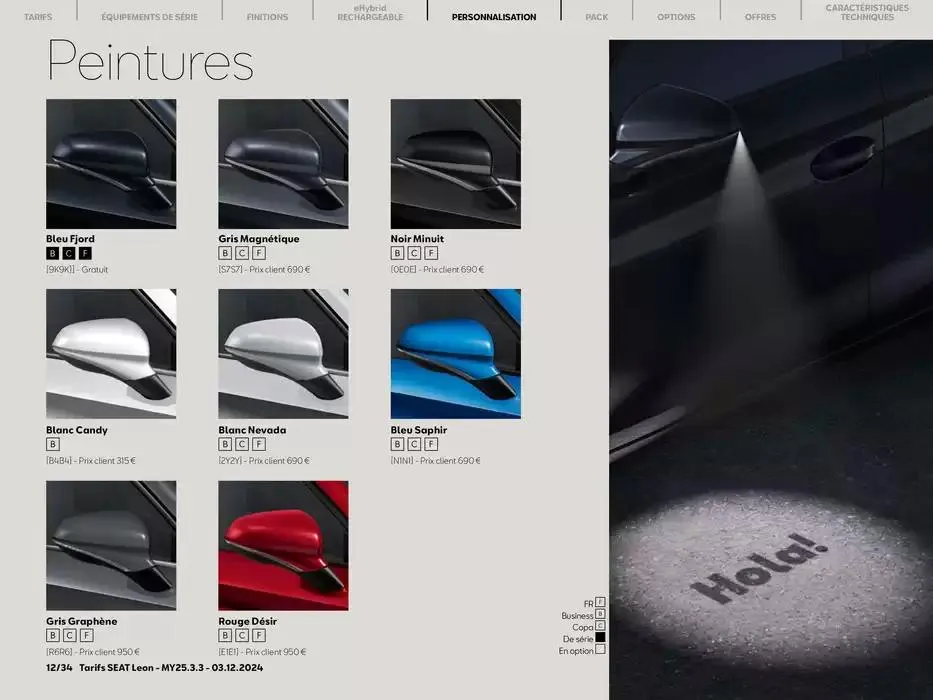
Task: Click the FR legend F box
Action: click(x=600, y=602)
